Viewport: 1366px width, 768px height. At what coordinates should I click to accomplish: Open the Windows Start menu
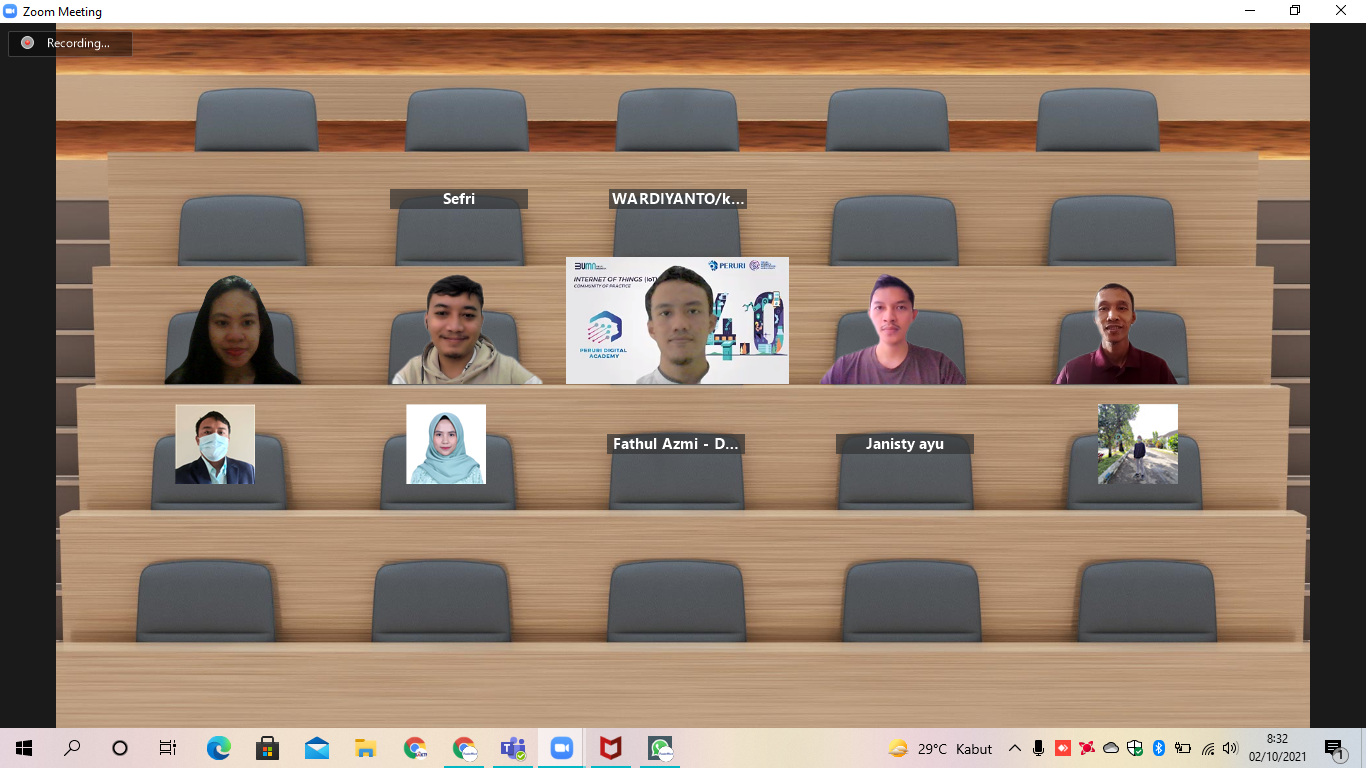(x=24, y=748)
